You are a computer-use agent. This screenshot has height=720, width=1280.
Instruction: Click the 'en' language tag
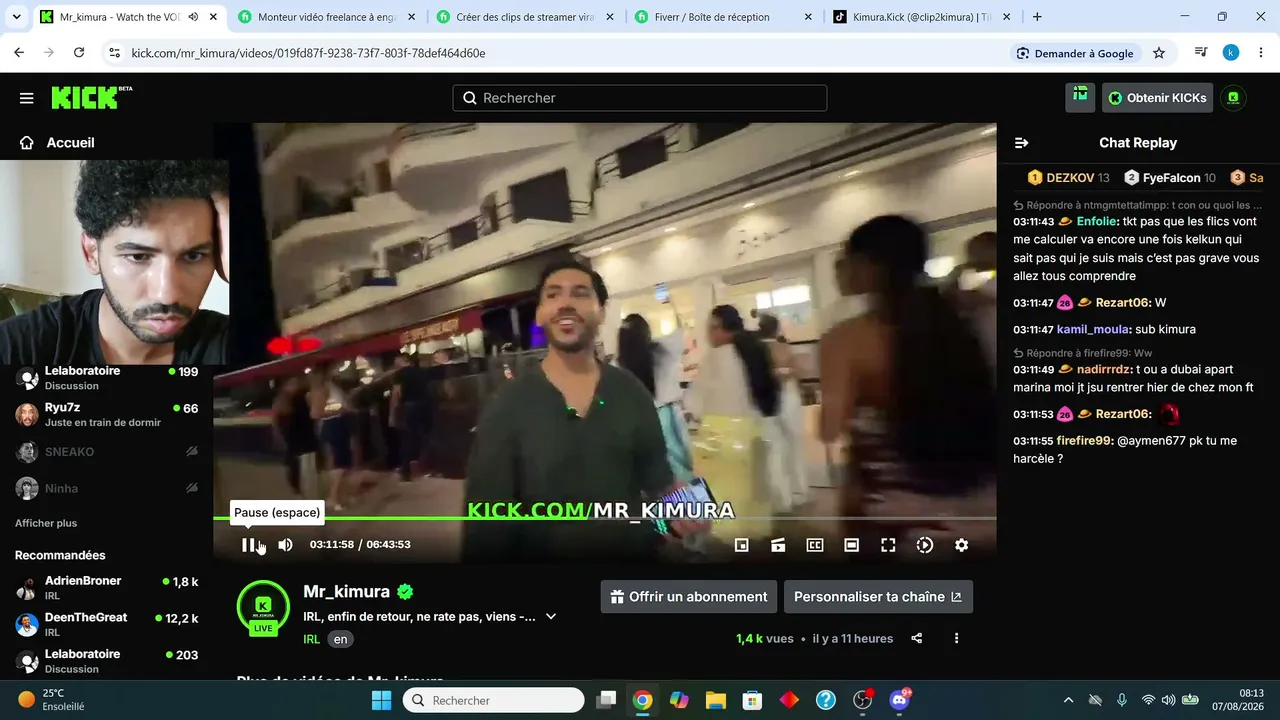pos(341,639)
